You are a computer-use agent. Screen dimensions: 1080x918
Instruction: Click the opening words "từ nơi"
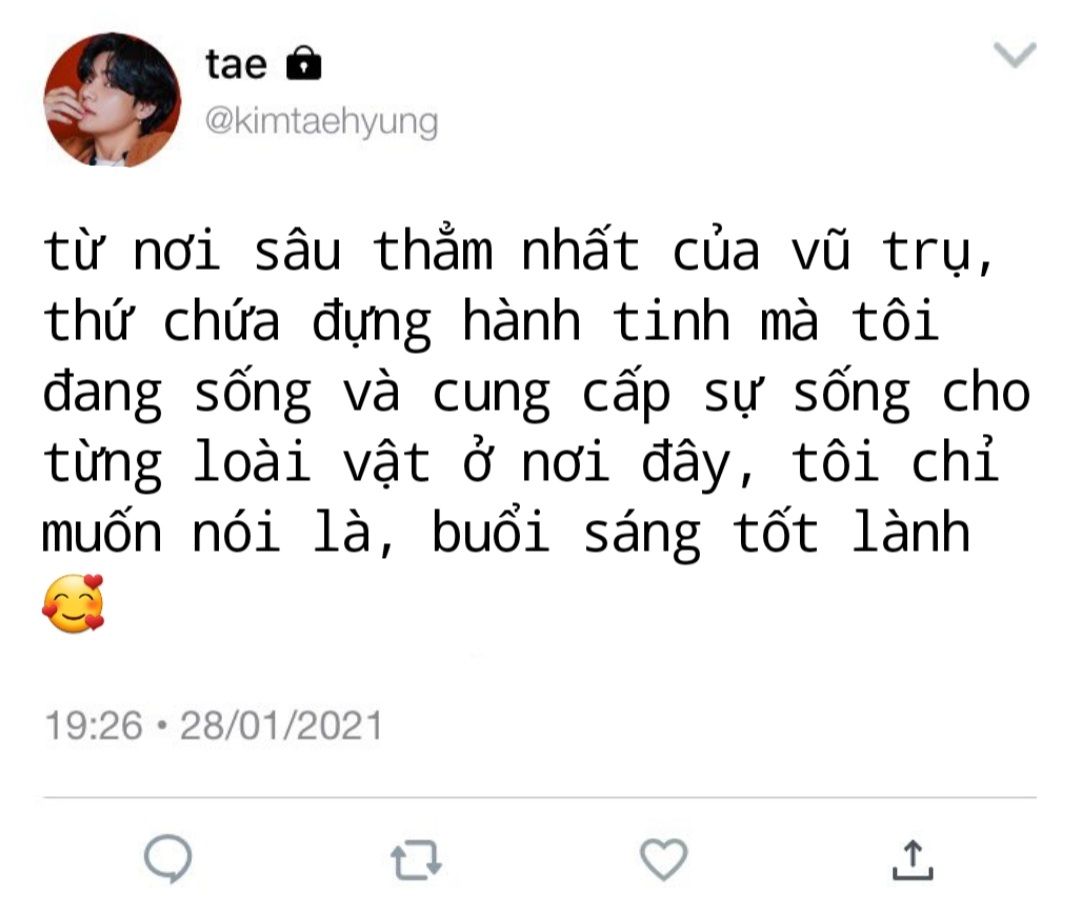tap(132, 251)
